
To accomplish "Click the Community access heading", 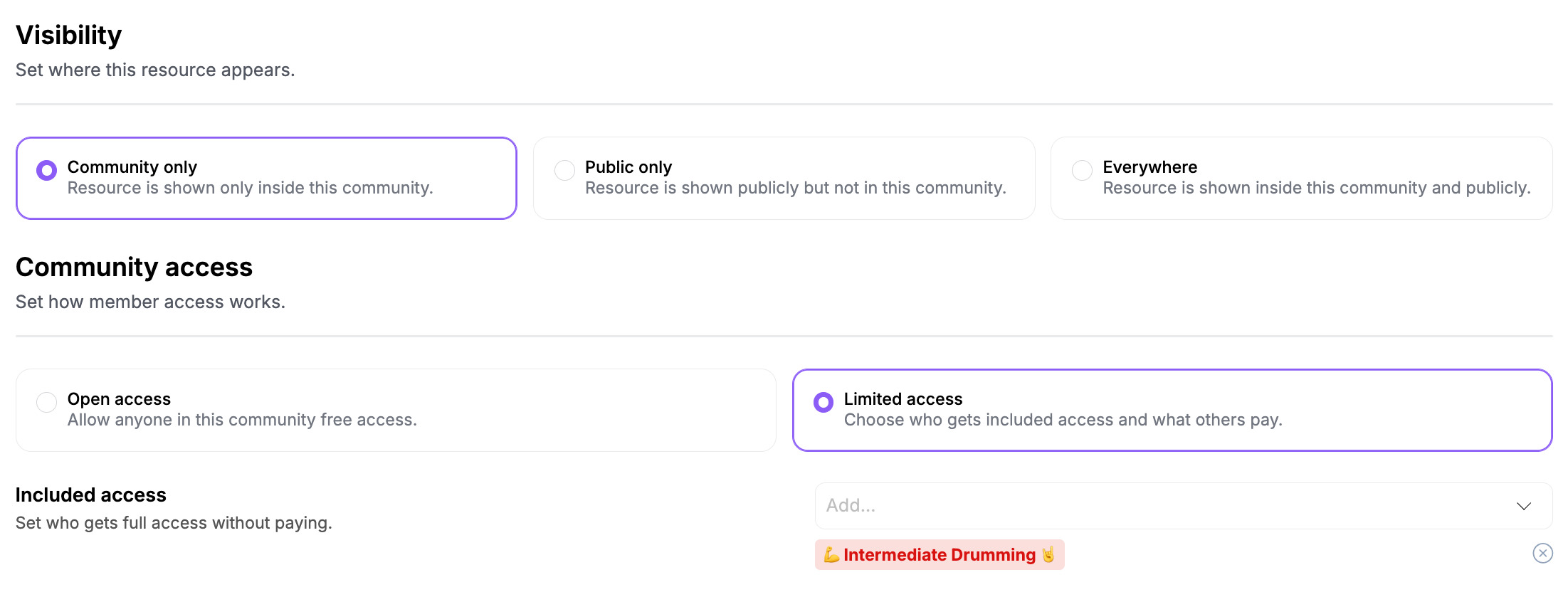I will [x=134, y=267].
